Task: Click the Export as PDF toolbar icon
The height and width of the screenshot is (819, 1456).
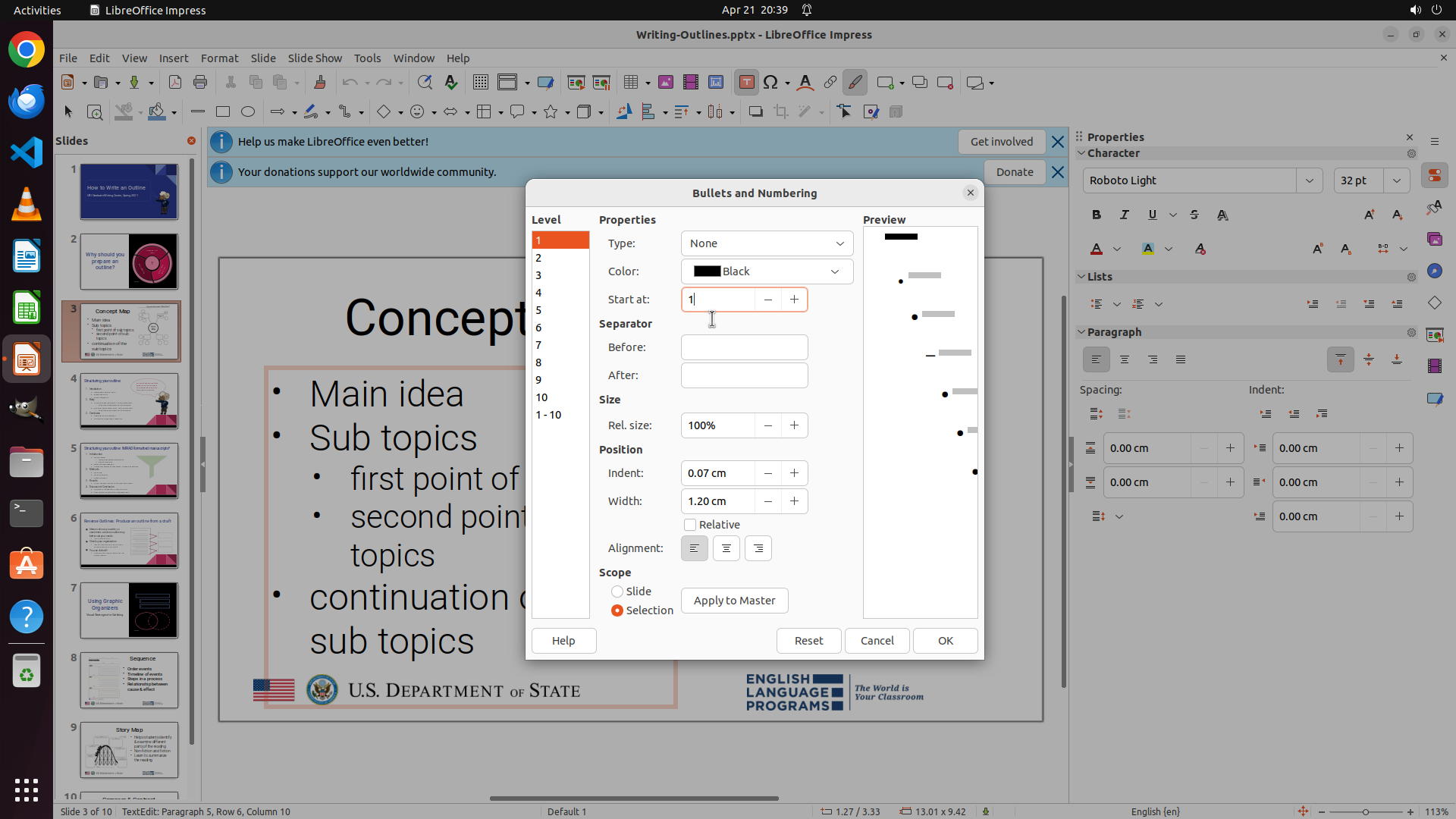Action: coord(174,83)
